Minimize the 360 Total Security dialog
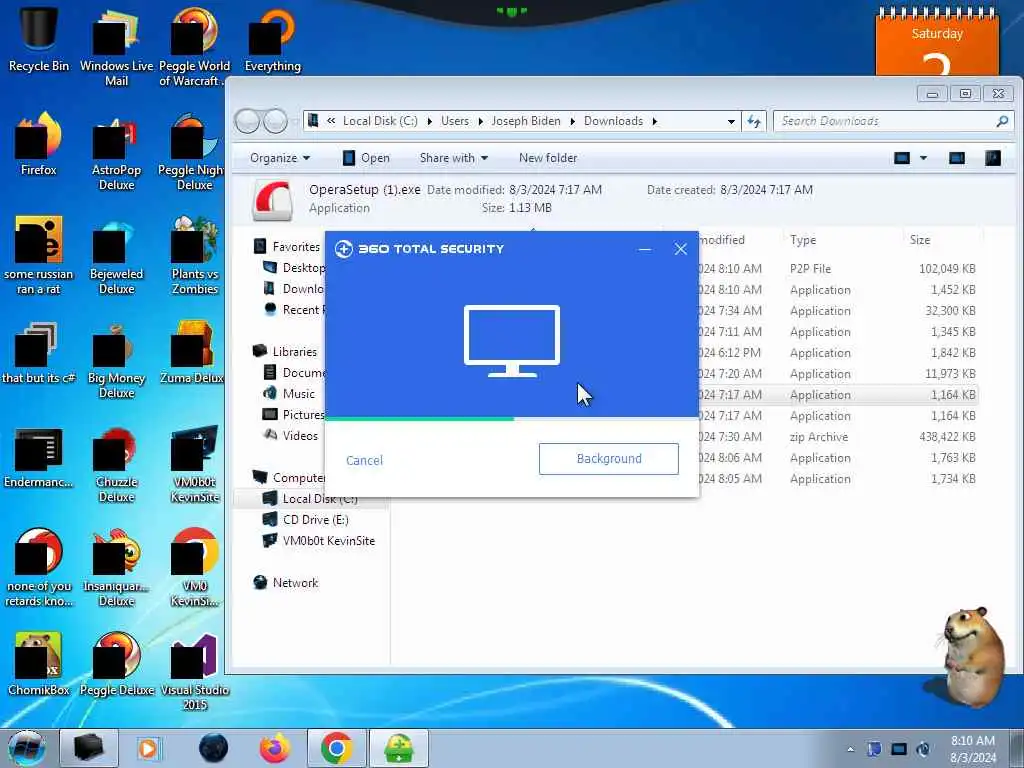 coord(645,249)
